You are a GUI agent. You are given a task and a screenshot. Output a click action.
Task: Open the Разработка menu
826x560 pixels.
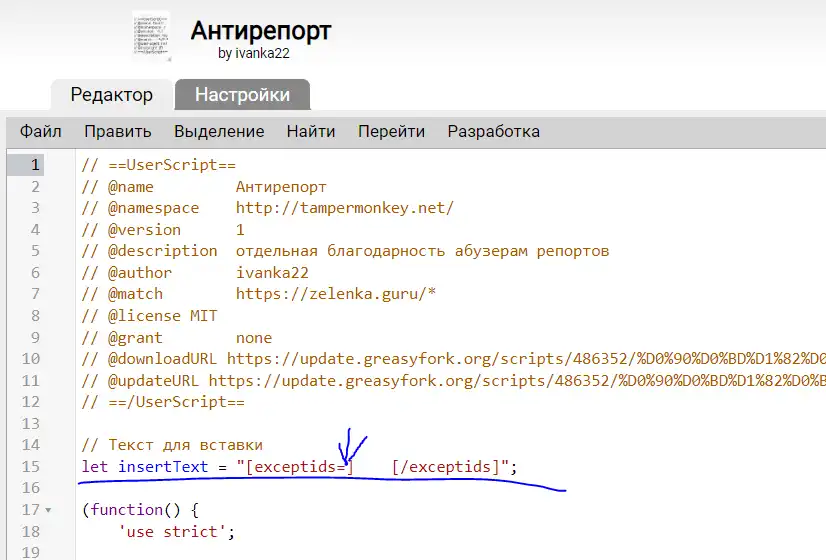494,131
